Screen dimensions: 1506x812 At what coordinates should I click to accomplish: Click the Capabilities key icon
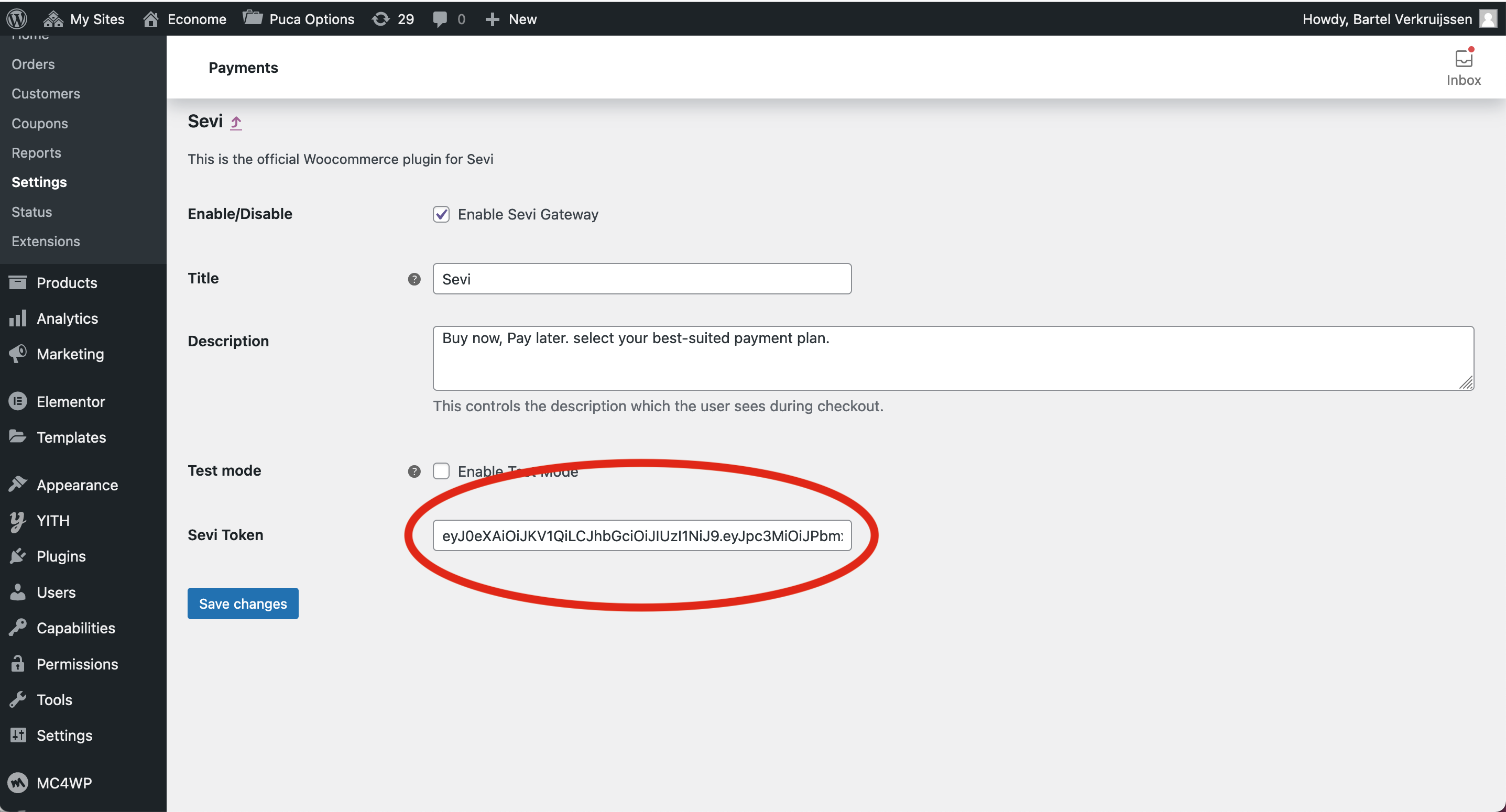(17, 627)
